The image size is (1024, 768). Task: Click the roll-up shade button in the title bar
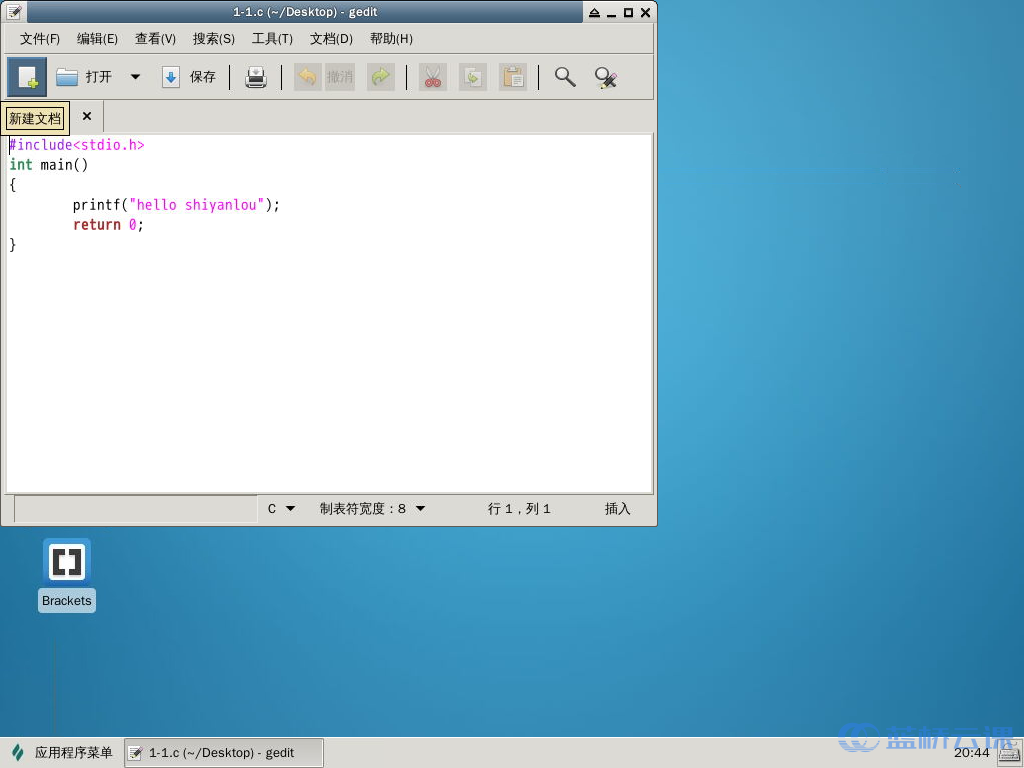click(x=594, y=12)
